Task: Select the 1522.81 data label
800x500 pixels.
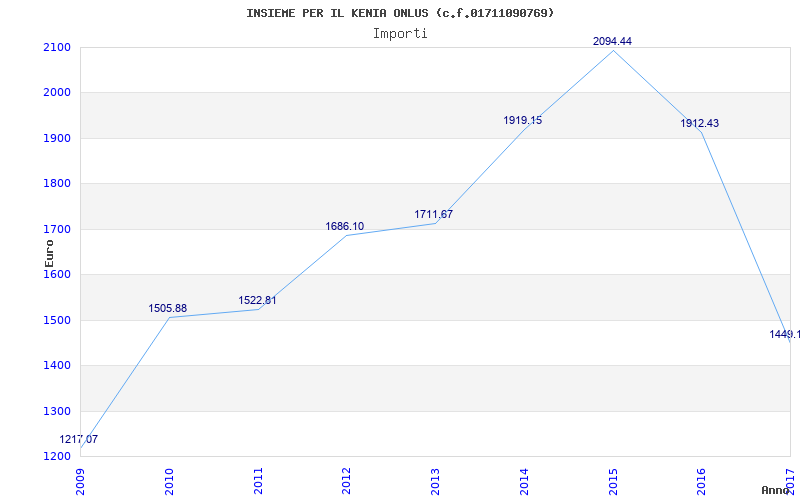Action: point(257,300)
